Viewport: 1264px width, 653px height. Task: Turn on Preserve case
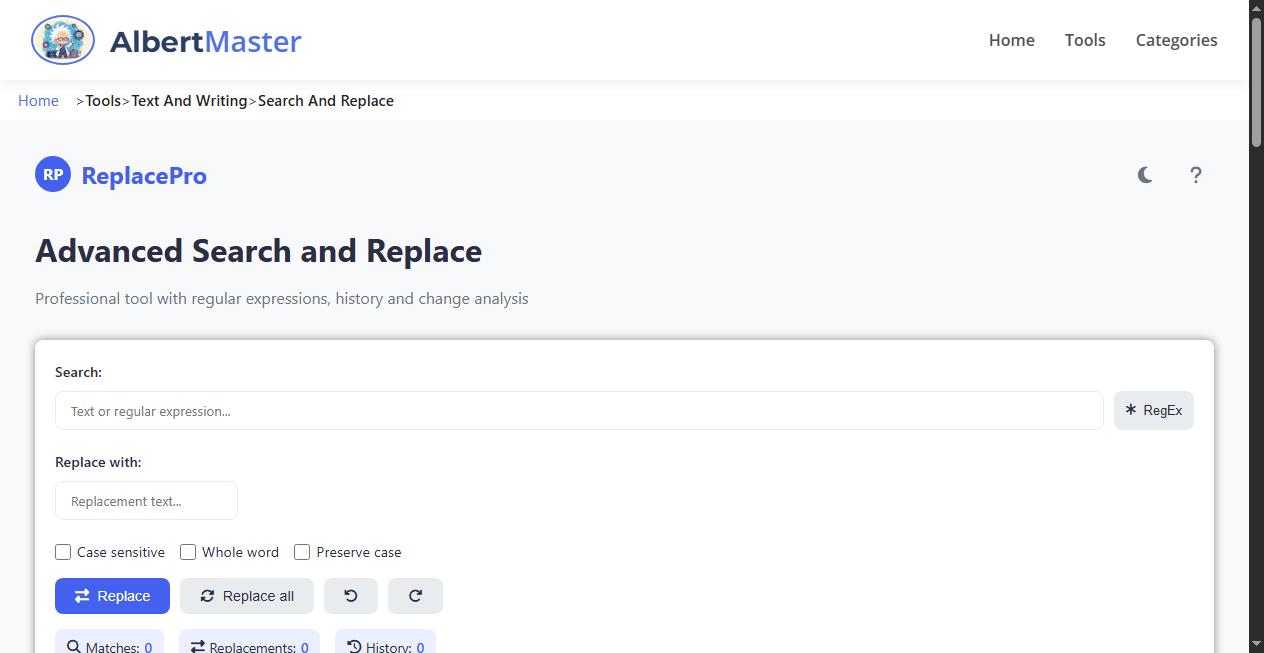coord(302,552)
